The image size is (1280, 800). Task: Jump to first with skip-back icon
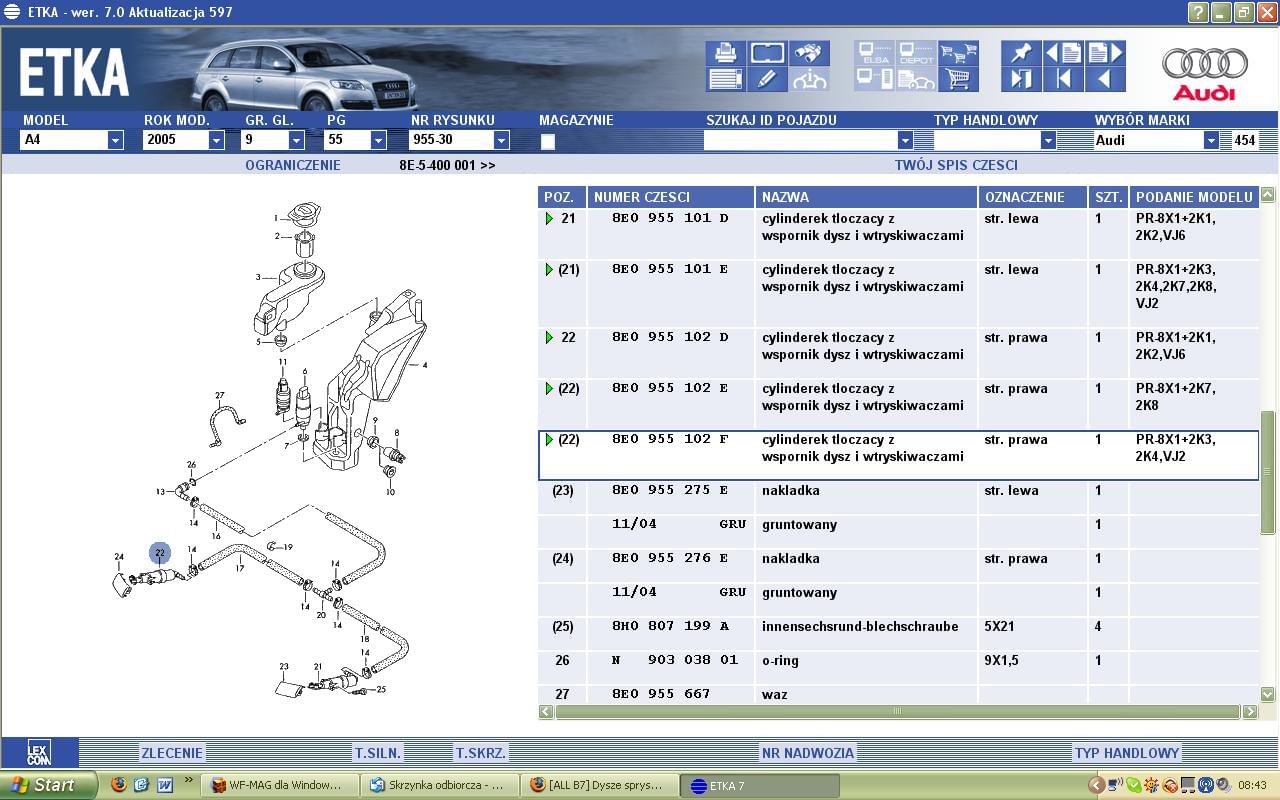pyautogui.click(x=1063, y=80)
